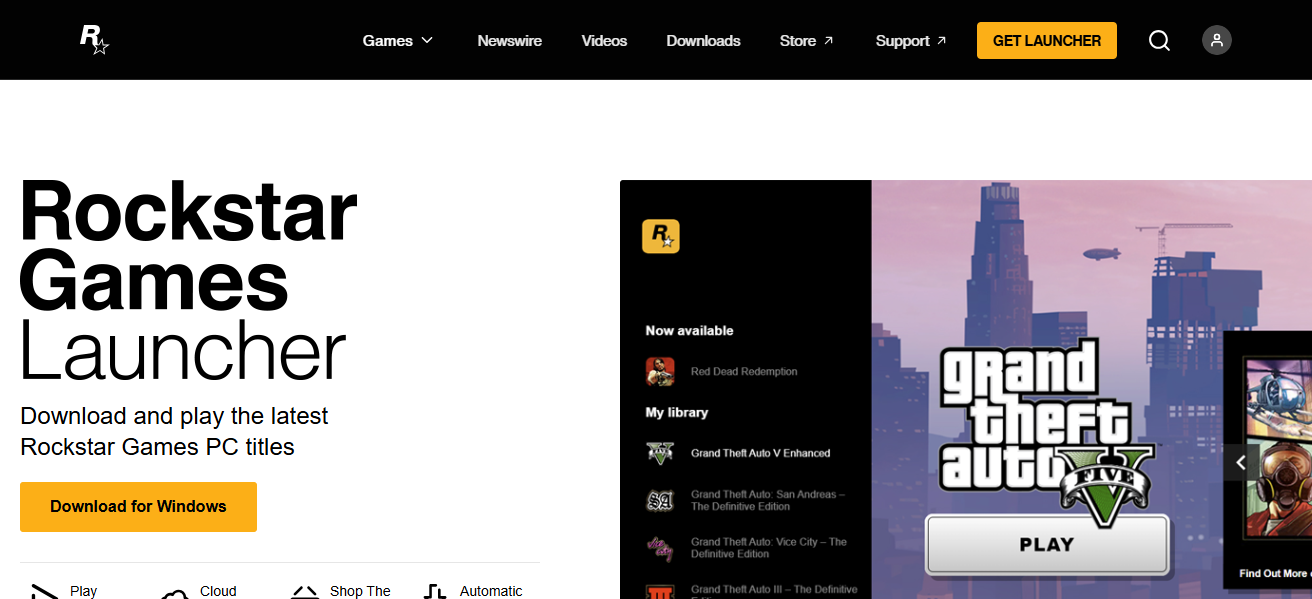Open the user account profile icon

[1217, 40]
